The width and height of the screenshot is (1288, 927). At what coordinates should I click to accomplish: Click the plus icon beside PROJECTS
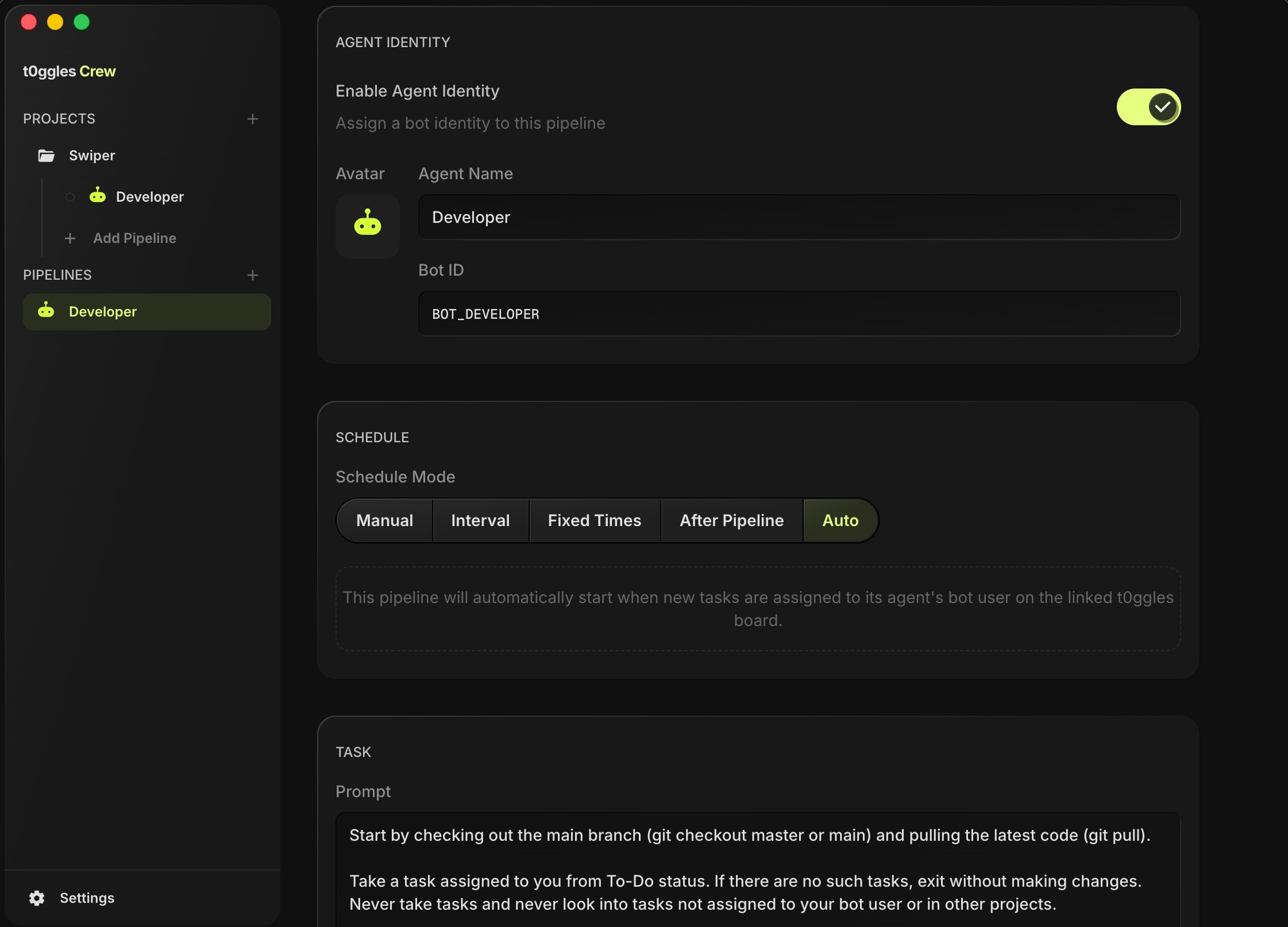[x=252, y=119]
